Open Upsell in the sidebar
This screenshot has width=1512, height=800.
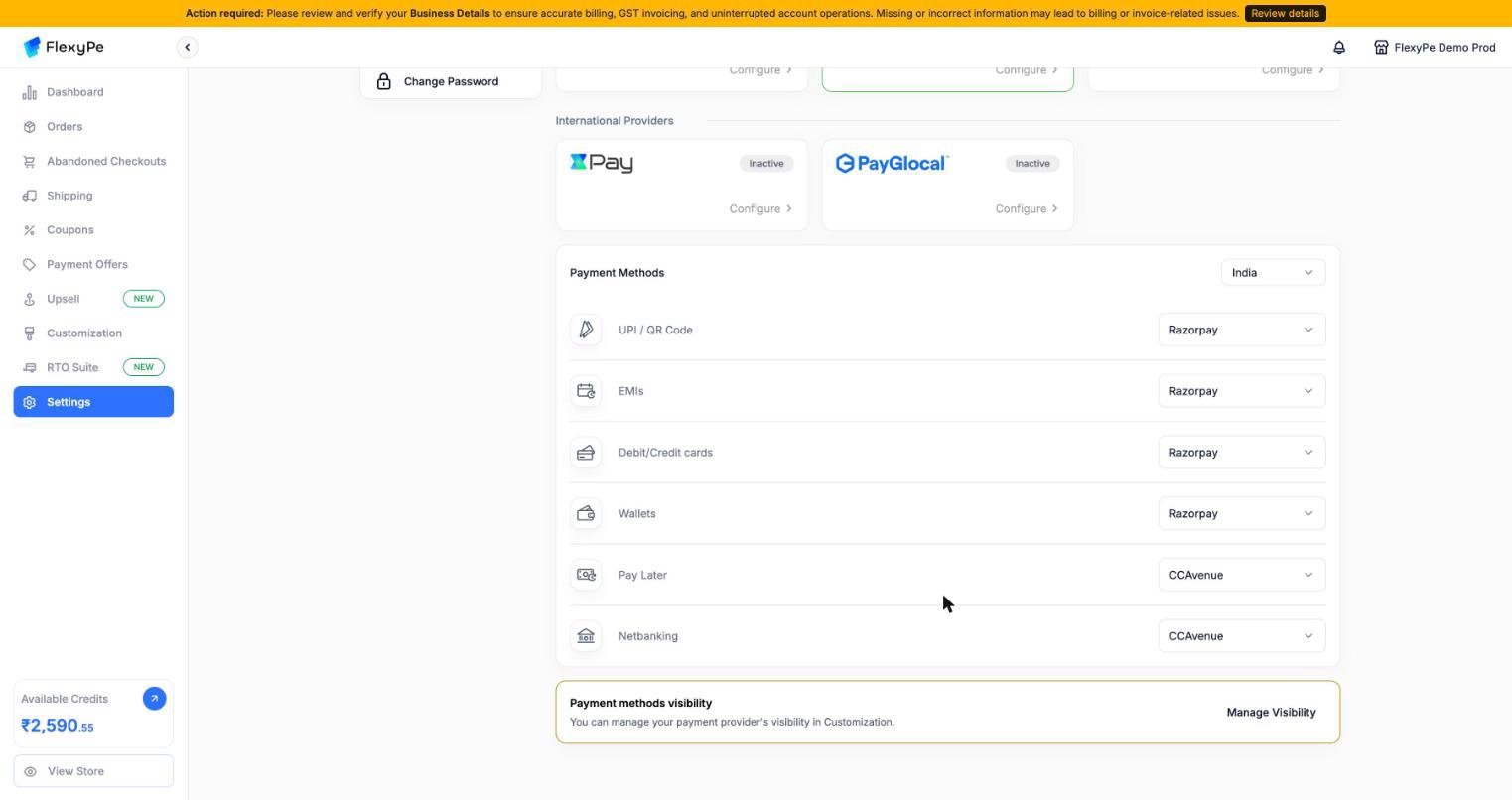coord(93,299)
